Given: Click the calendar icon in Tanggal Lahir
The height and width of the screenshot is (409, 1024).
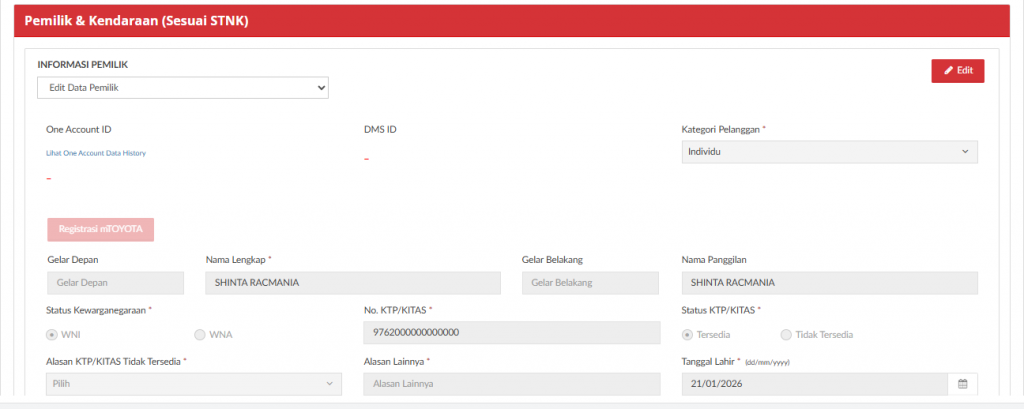Looking at the screenshot, I should click(962, 384).
